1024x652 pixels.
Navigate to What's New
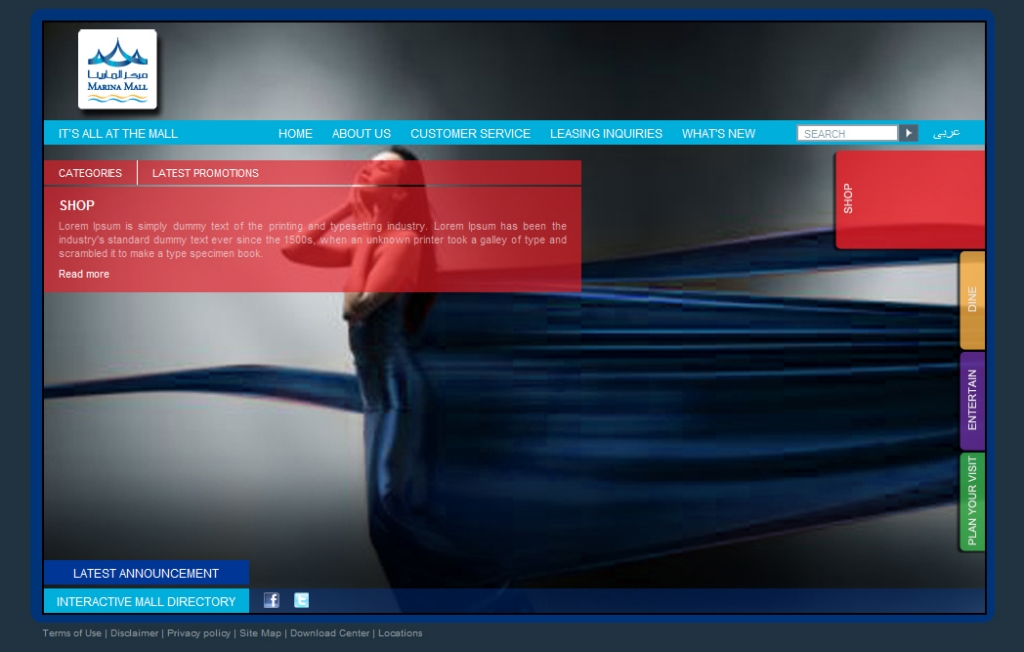pyautogui.click(x=718, y=133)
